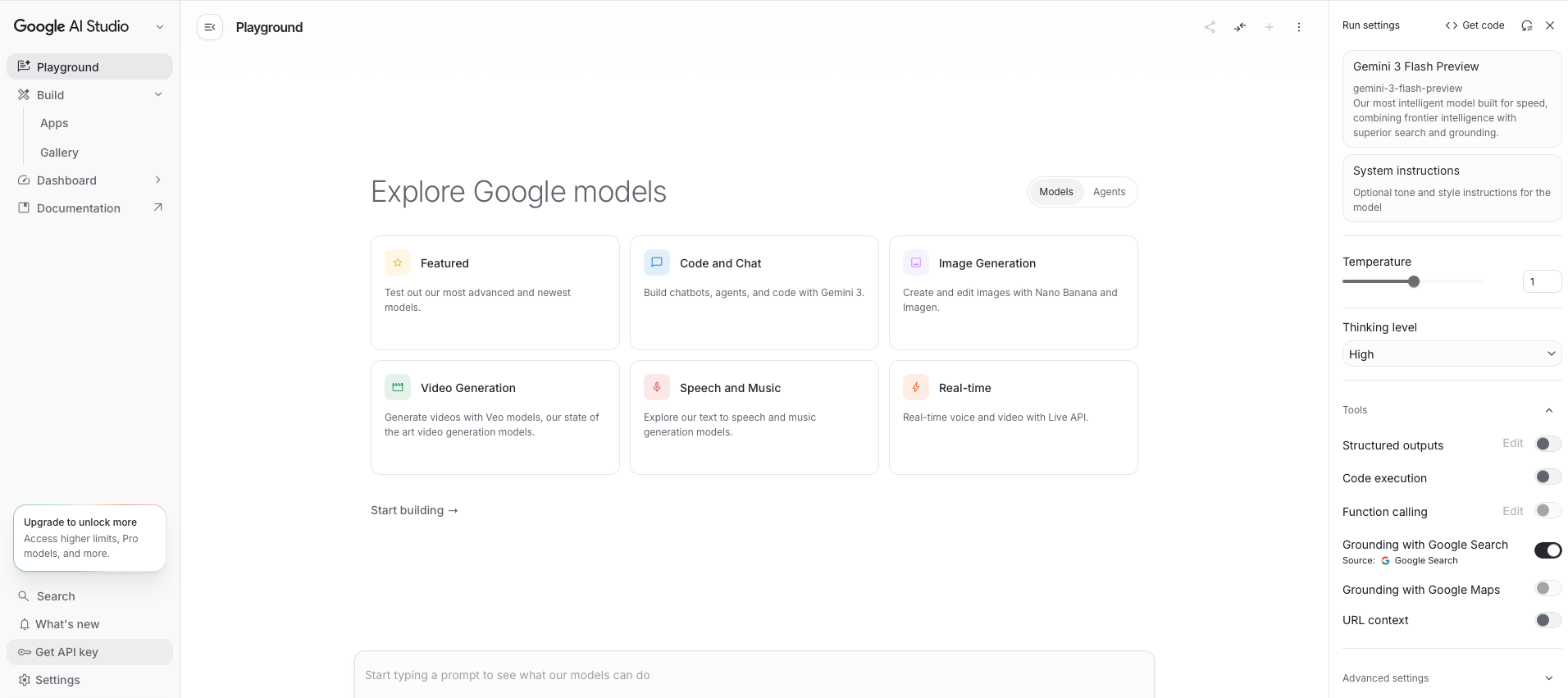The height and width of the screenshot is (698, 1568).
Task: Click the Get code brackets icon
Action: [x=1452, y=25]
